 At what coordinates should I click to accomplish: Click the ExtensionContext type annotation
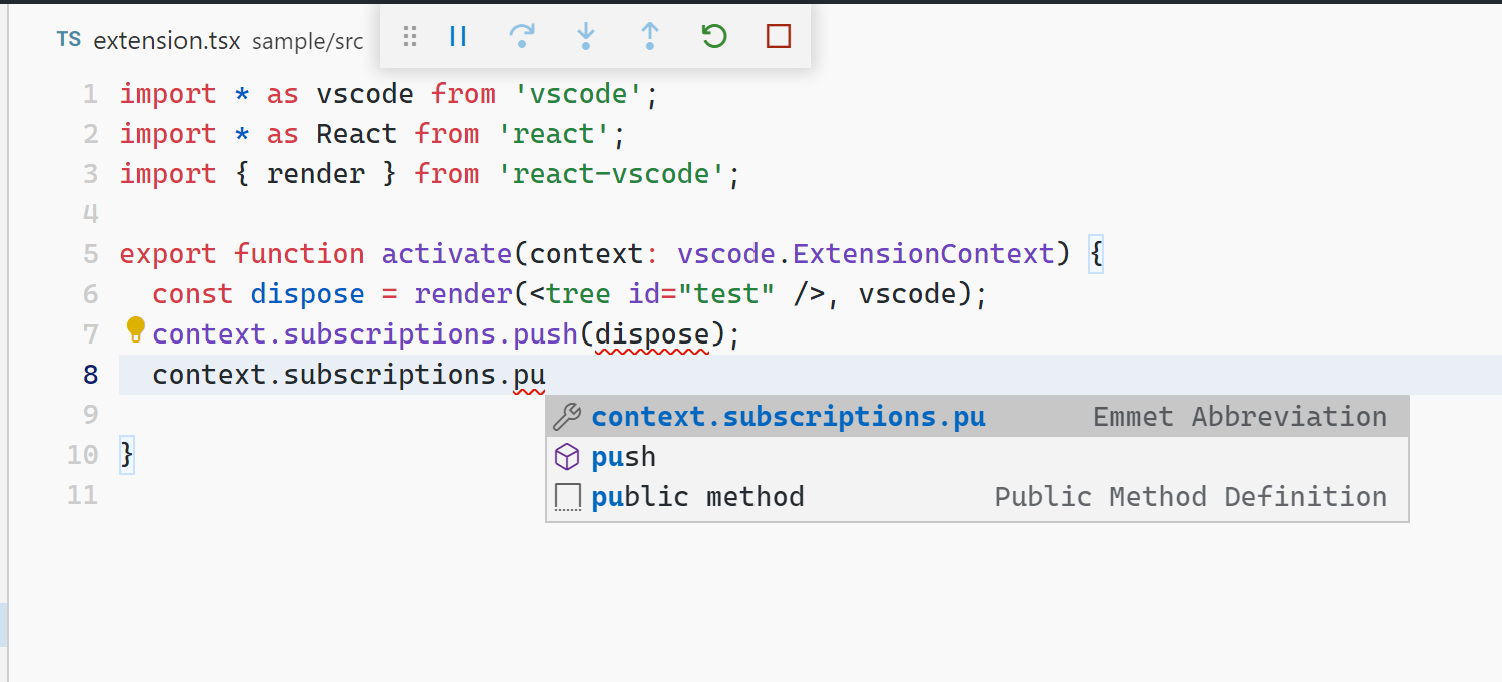point(924,254)
